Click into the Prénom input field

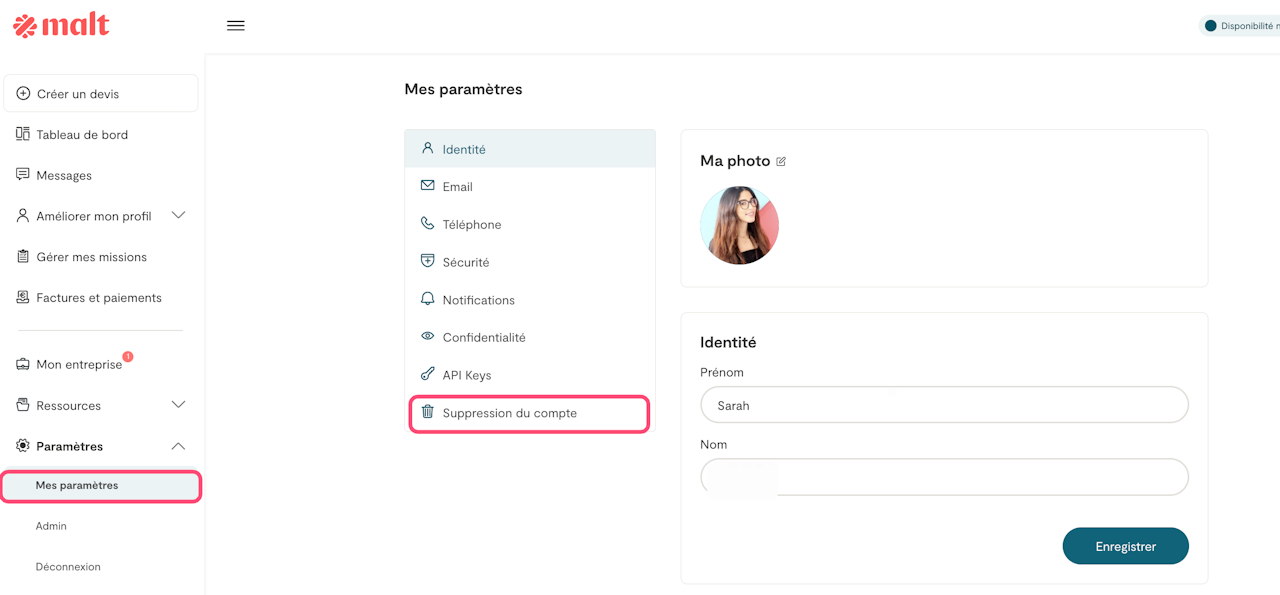click(944, 406)
